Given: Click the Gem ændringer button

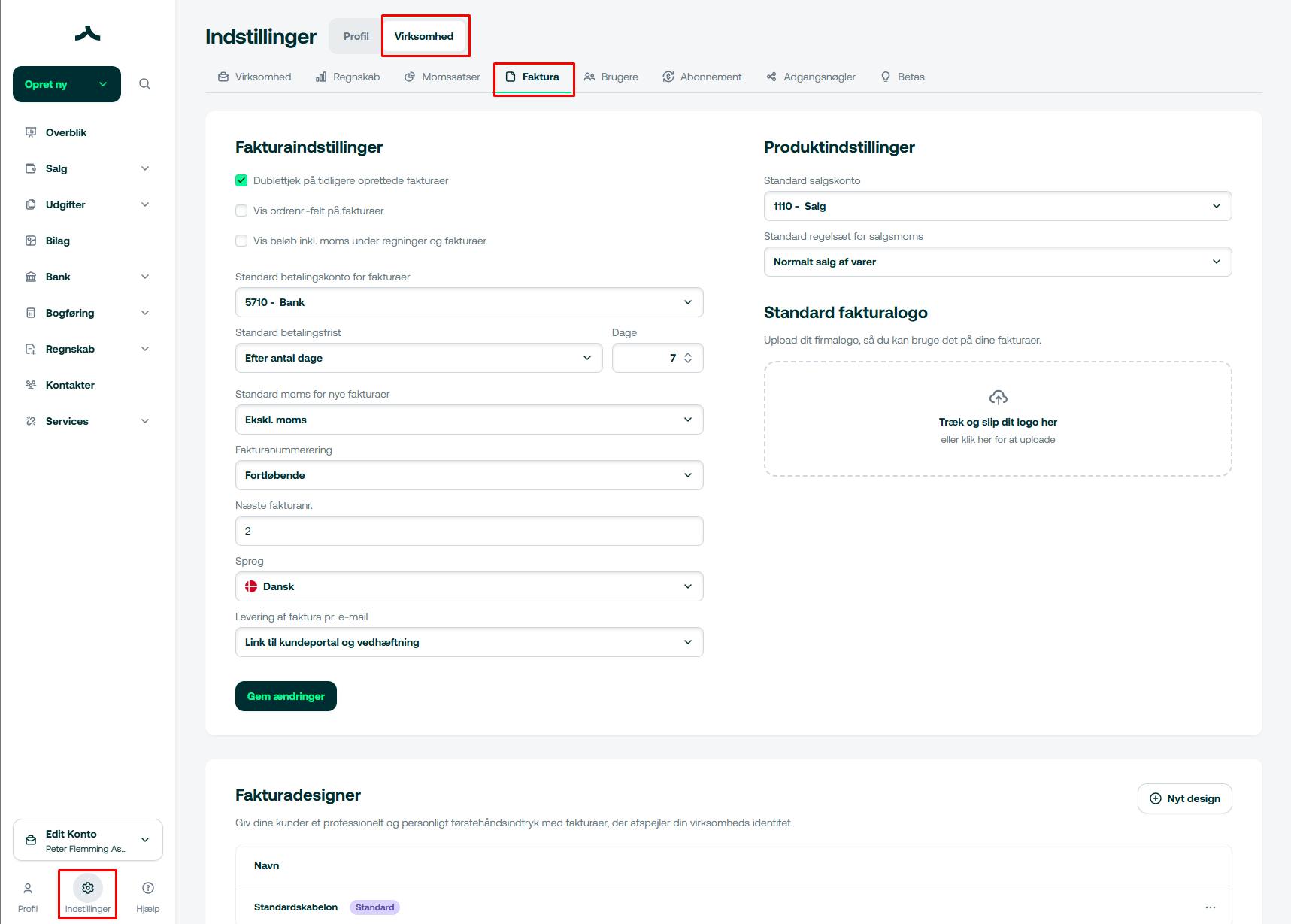Looking at the screenshot, I should coord(286,696).
